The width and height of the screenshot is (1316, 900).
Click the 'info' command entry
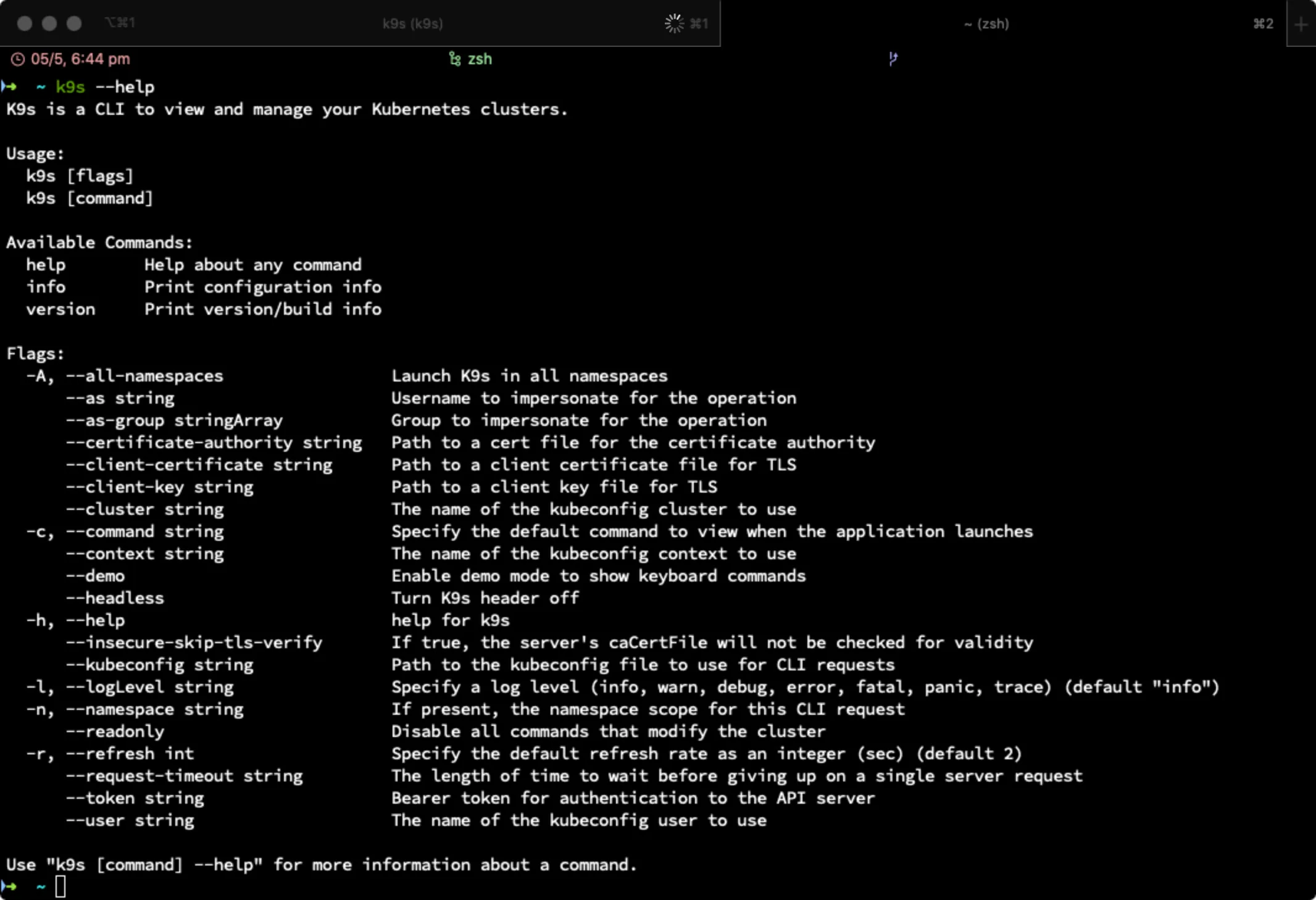point(46,287)
